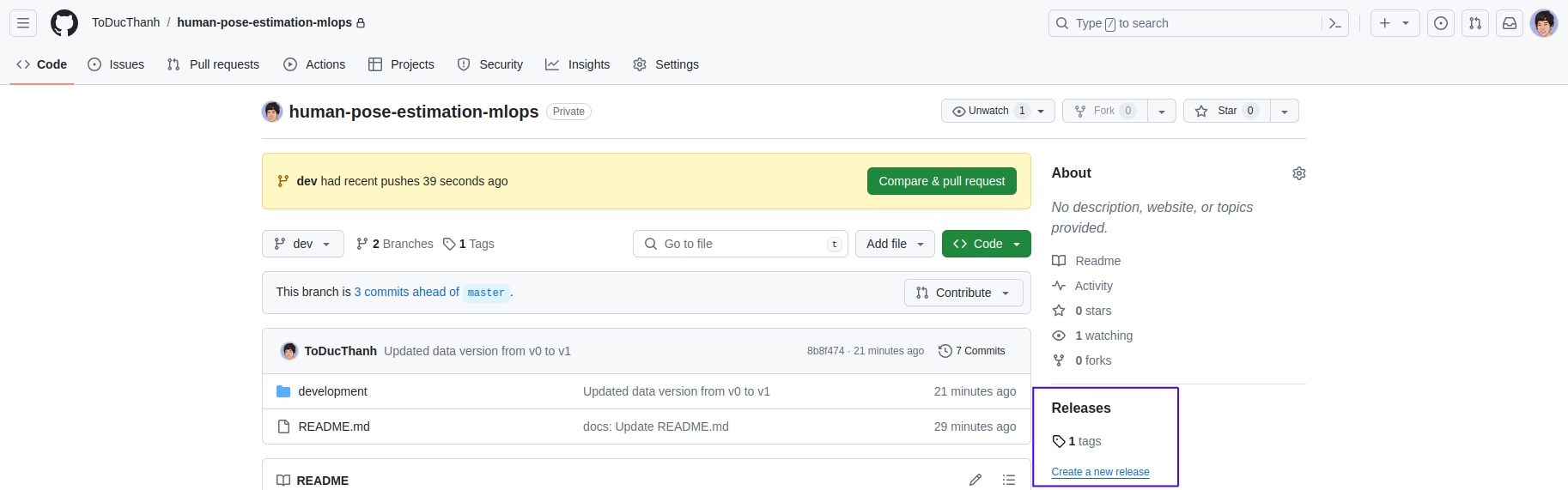This screenshot has width=1568, height=490.
Task: View the 7 Commits history
Action: pyautogui.click(x=972, y=351)
